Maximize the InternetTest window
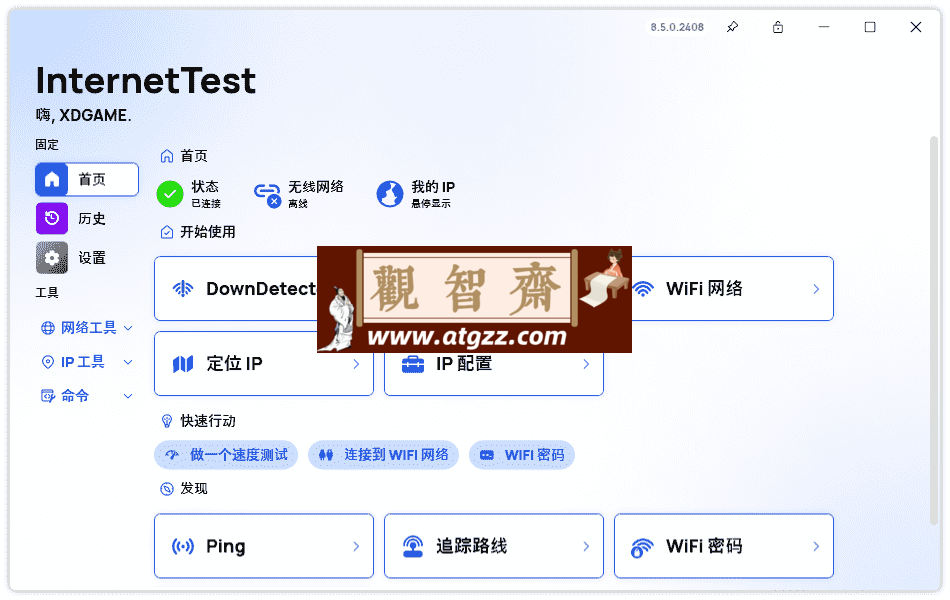The image size is (950, 600). [x=870, y=27]
